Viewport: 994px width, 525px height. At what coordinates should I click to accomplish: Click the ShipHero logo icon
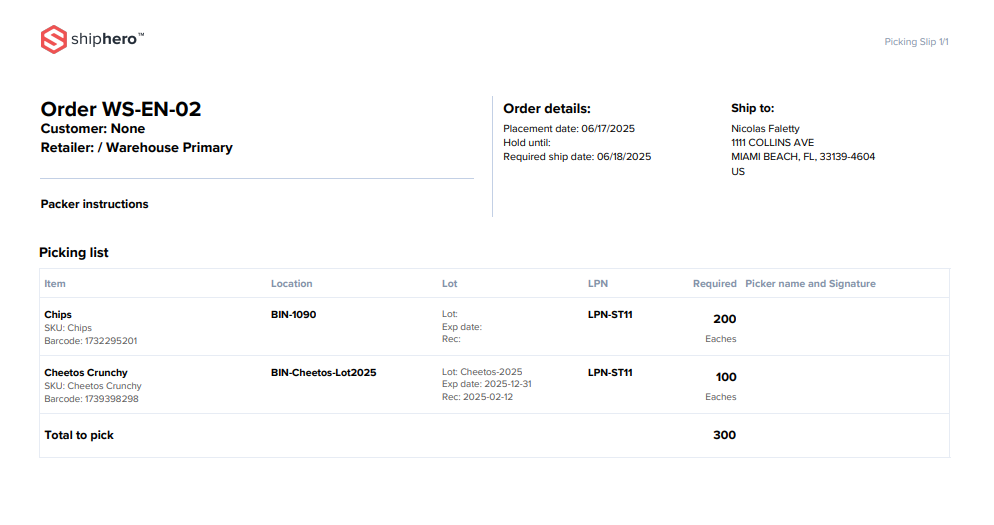[53, 40]
